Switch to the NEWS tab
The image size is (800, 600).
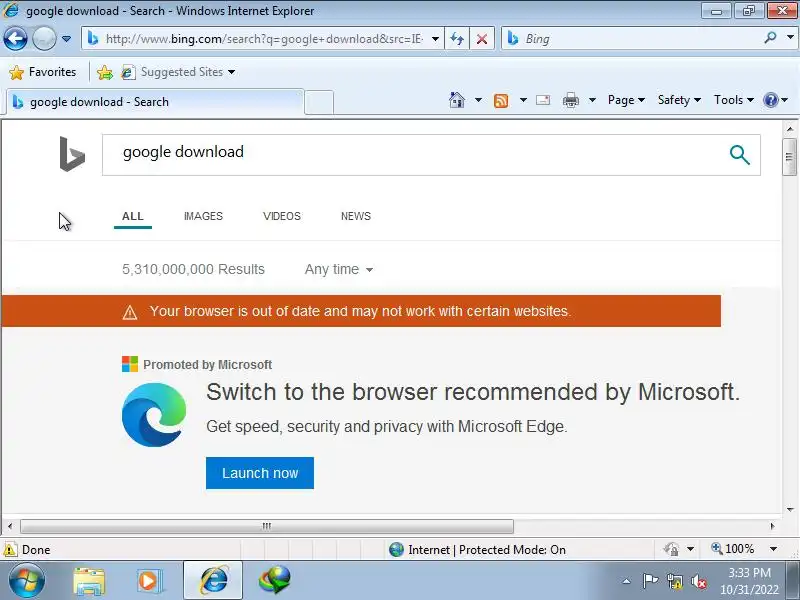pos(356,216)
